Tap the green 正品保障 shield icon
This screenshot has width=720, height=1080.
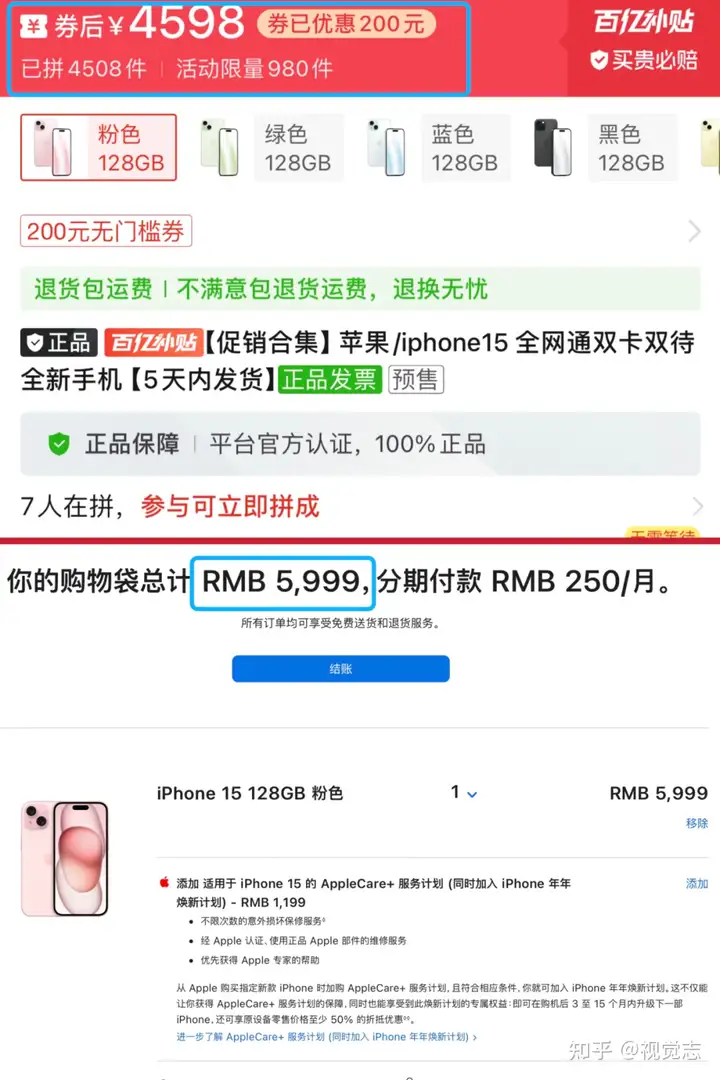[x=59, y=444]
